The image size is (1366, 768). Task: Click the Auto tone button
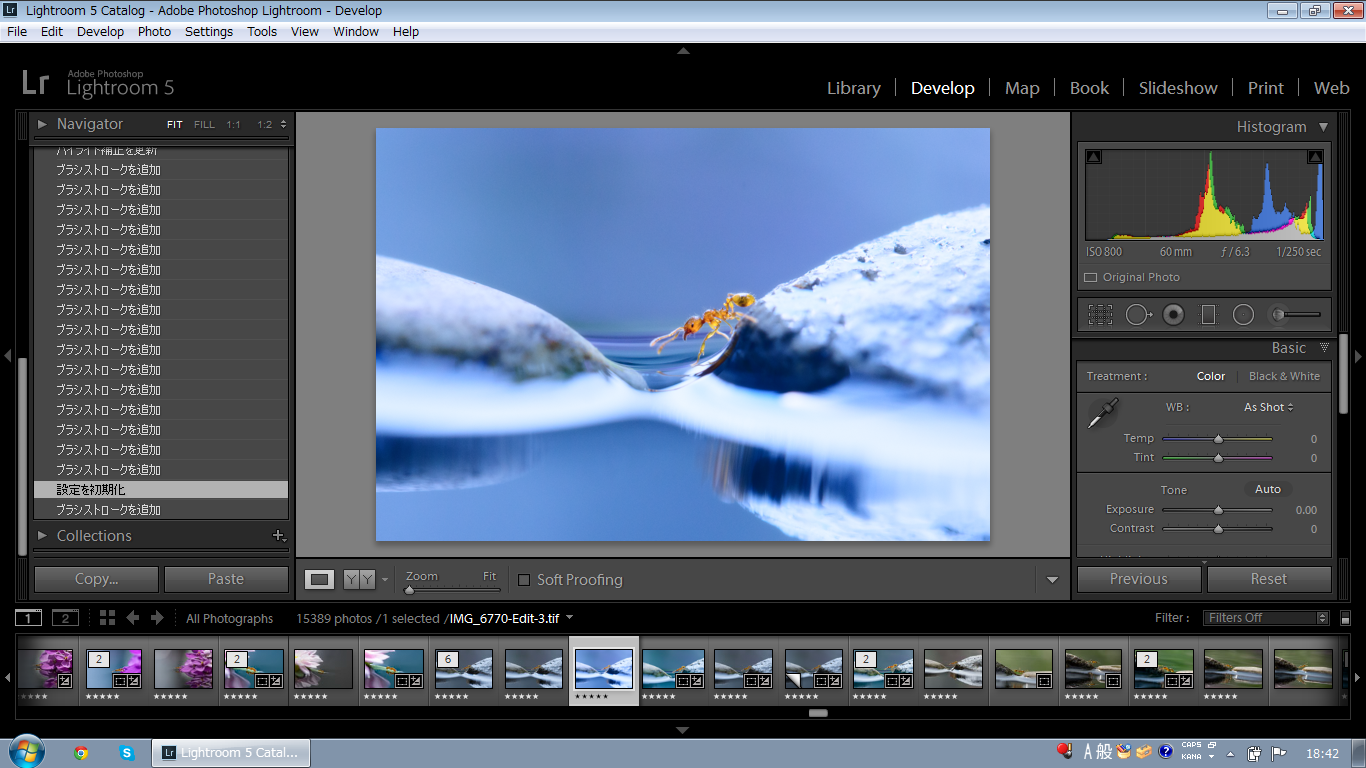[1268, 489]
